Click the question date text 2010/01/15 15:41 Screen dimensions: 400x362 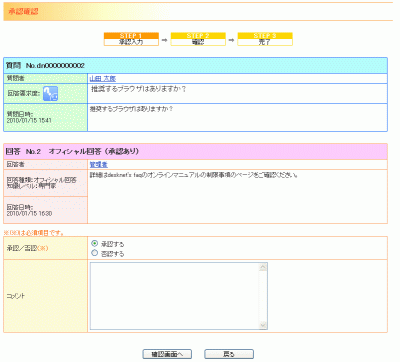pos(29,120)
